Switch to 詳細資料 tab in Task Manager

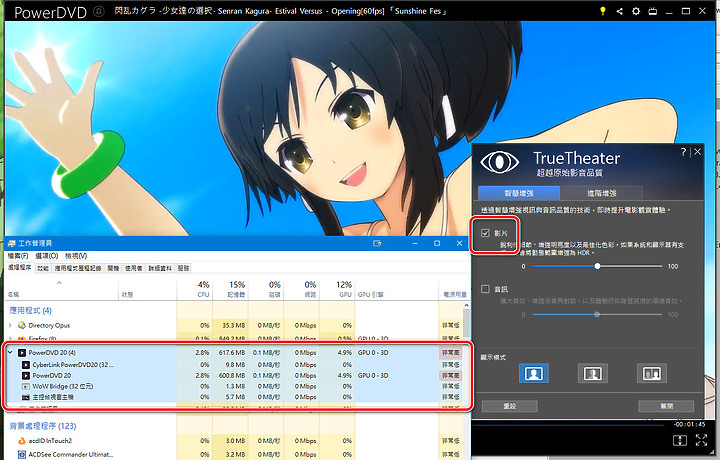(x=160, y=268)
